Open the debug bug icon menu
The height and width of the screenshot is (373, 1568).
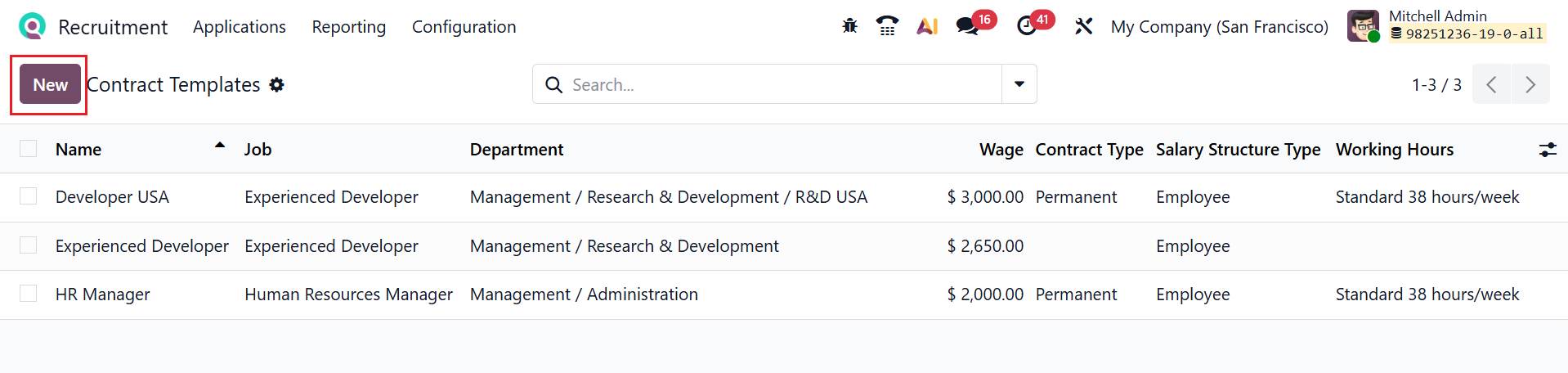[x=850, y=26]
